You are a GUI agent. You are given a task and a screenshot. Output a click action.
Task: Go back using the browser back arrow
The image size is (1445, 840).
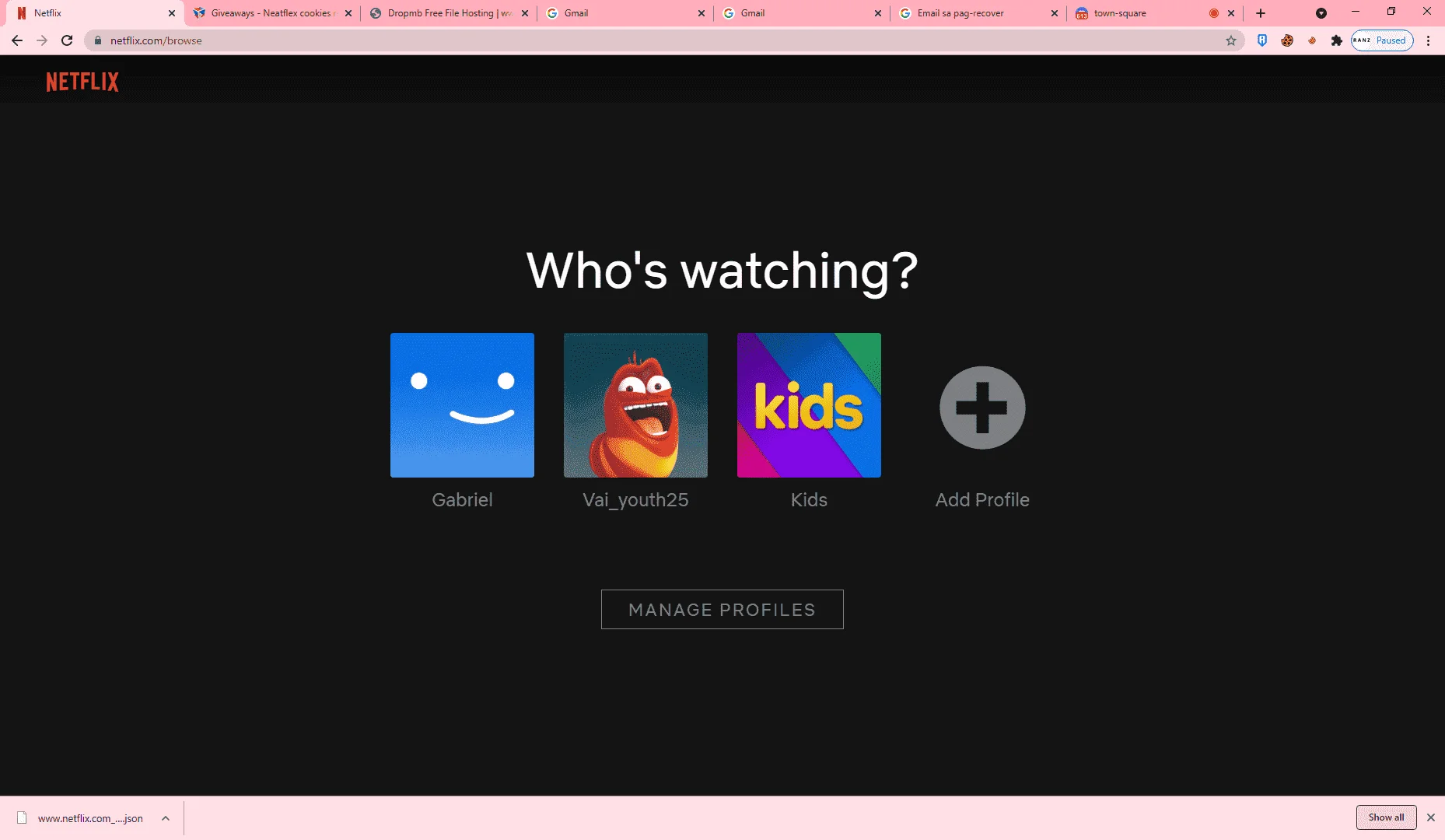[17, 40]
